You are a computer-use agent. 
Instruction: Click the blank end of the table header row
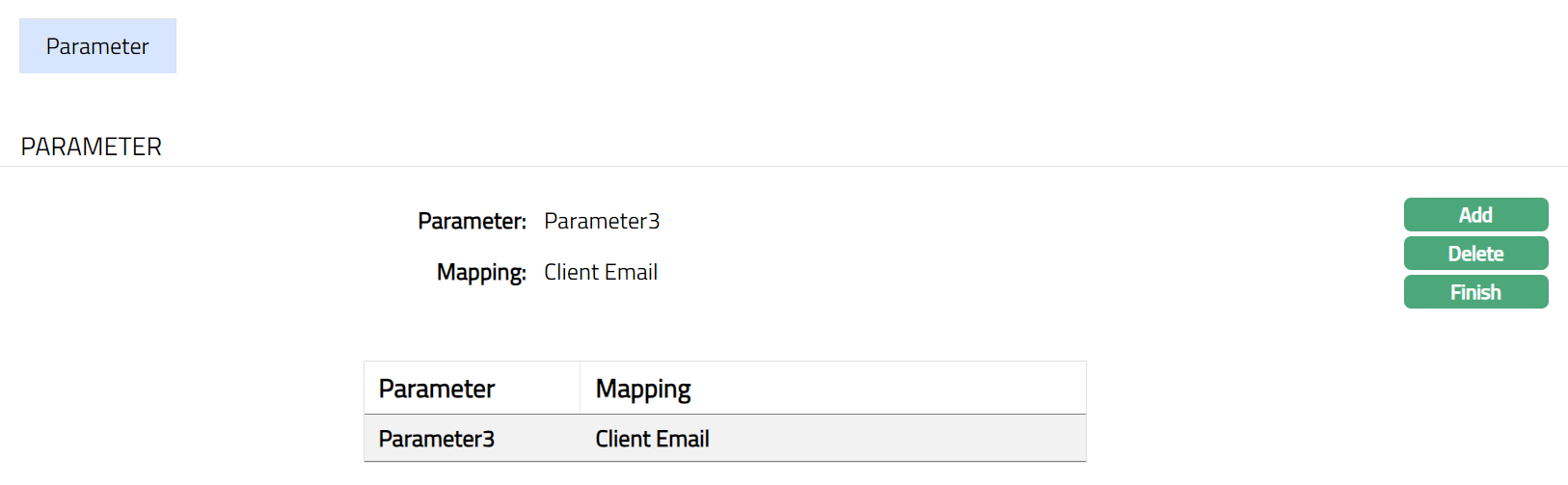[916, 389]
